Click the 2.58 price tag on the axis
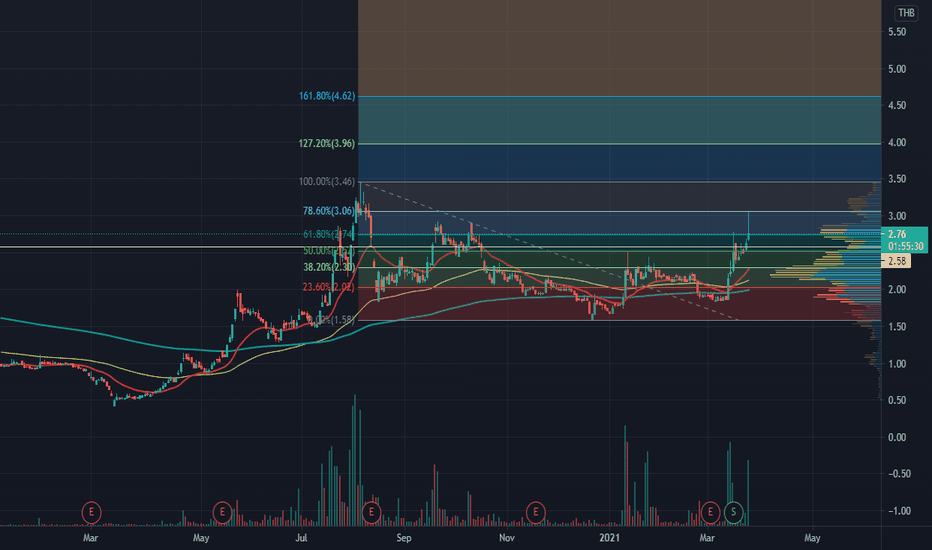 (896, 260)
